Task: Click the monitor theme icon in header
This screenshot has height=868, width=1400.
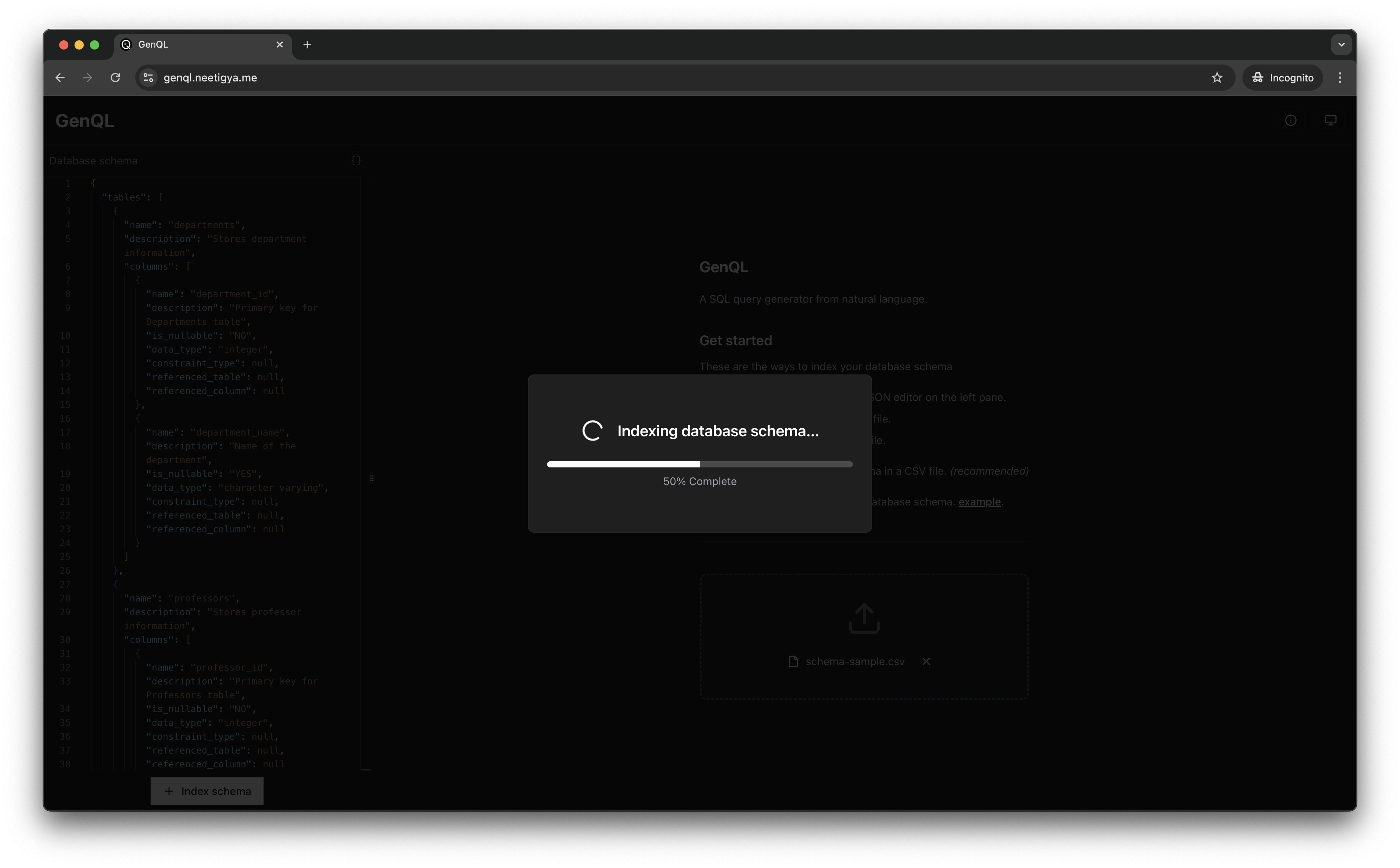Action: coord(1330,120)
